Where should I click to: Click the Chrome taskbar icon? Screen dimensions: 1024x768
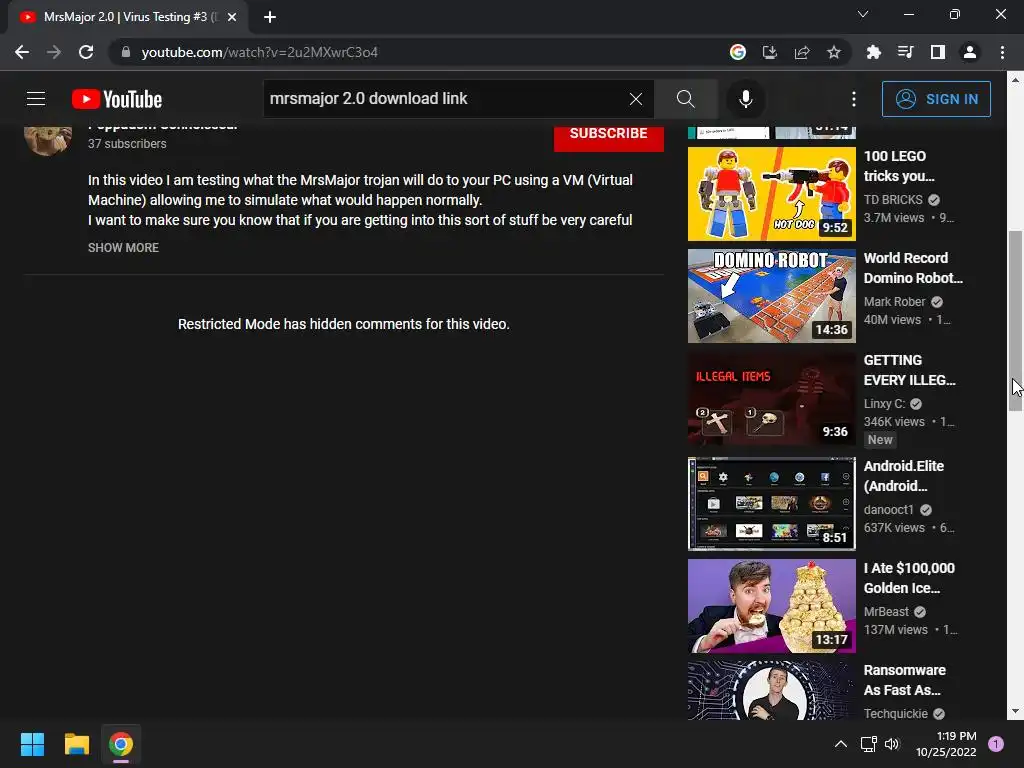[x=121, y=744]
